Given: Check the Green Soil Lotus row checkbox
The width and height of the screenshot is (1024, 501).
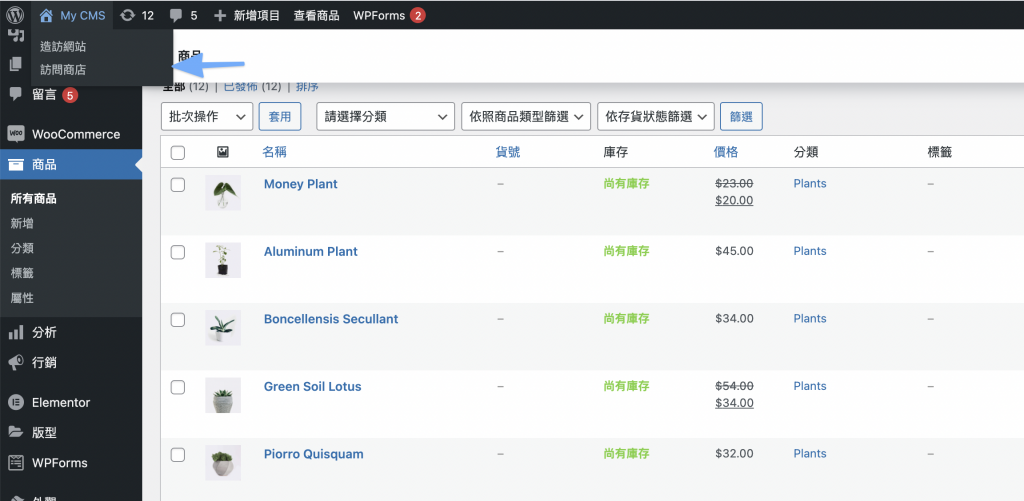Looking at the screenshot, I should (178, 387).
